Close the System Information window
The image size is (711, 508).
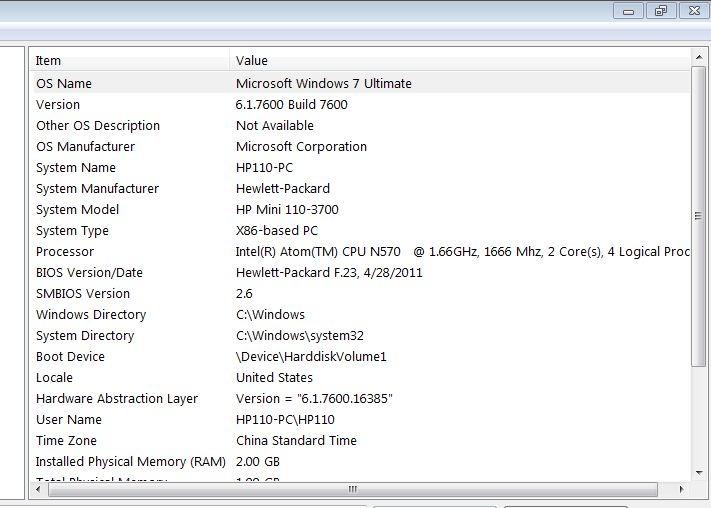(694, 11)
